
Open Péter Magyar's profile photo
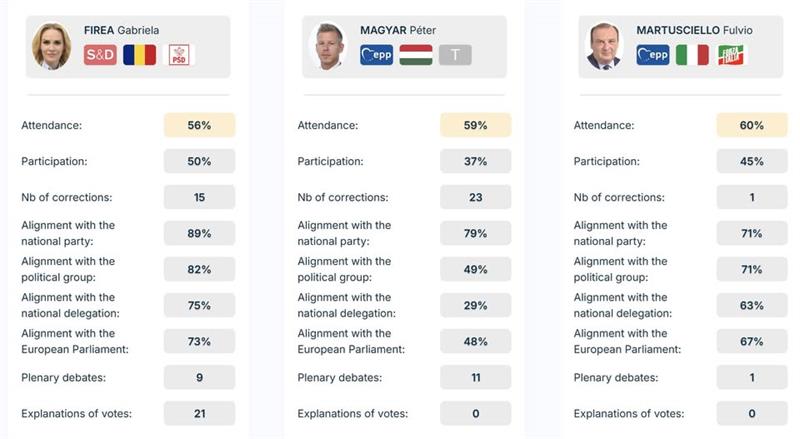pyautogui.click(x=327, y=46)
